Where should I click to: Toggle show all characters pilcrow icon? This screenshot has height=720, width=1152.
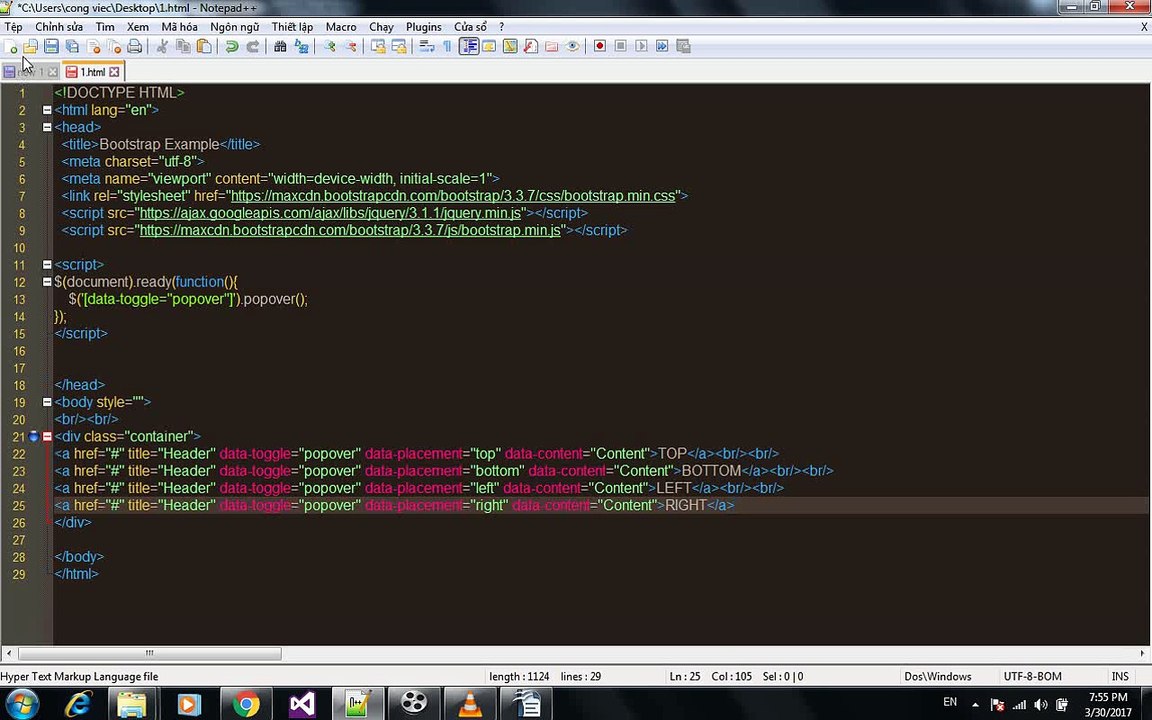coord(447,46)
